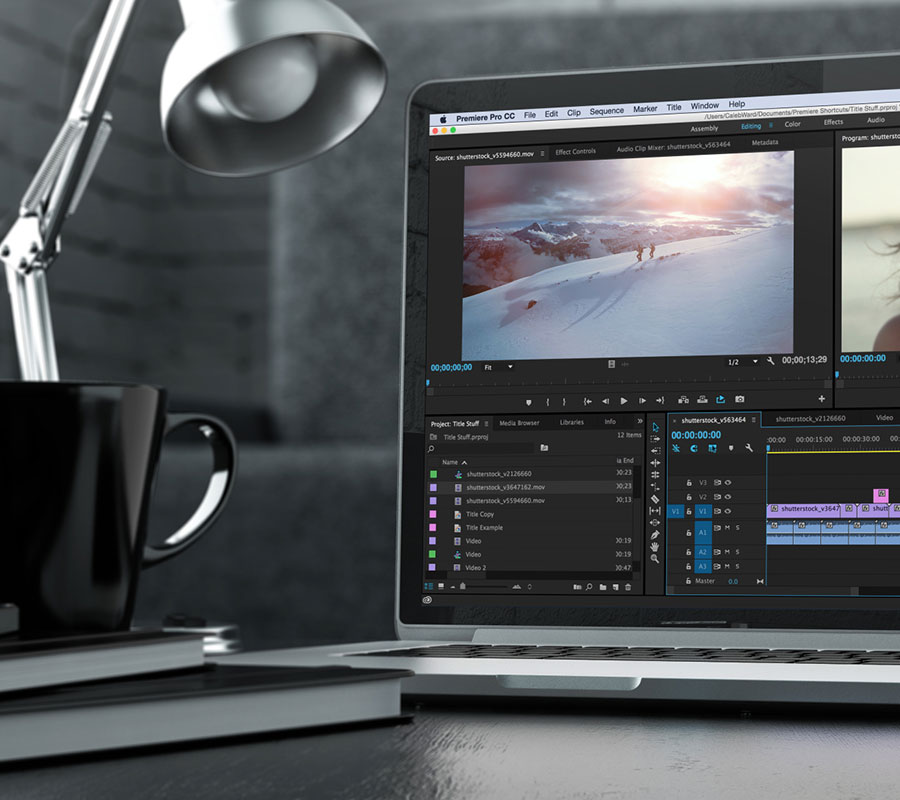Screen dimensions: 900x800
Task: Switch to the Effect Controls tab
Action: point(575,151)
